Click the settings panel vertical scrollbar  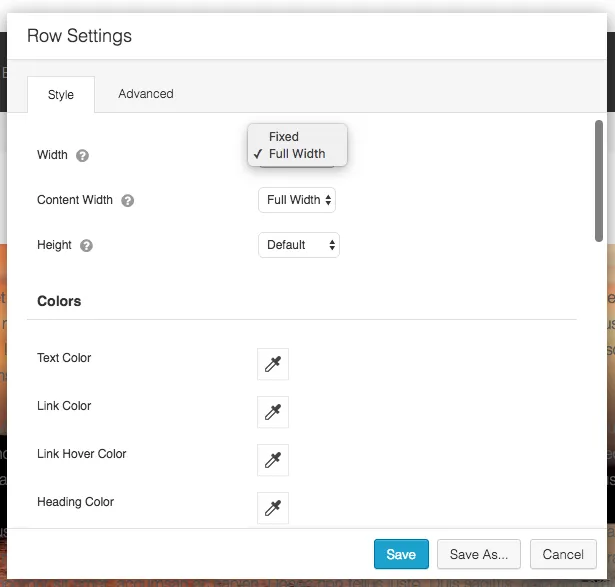coord(599,181)
